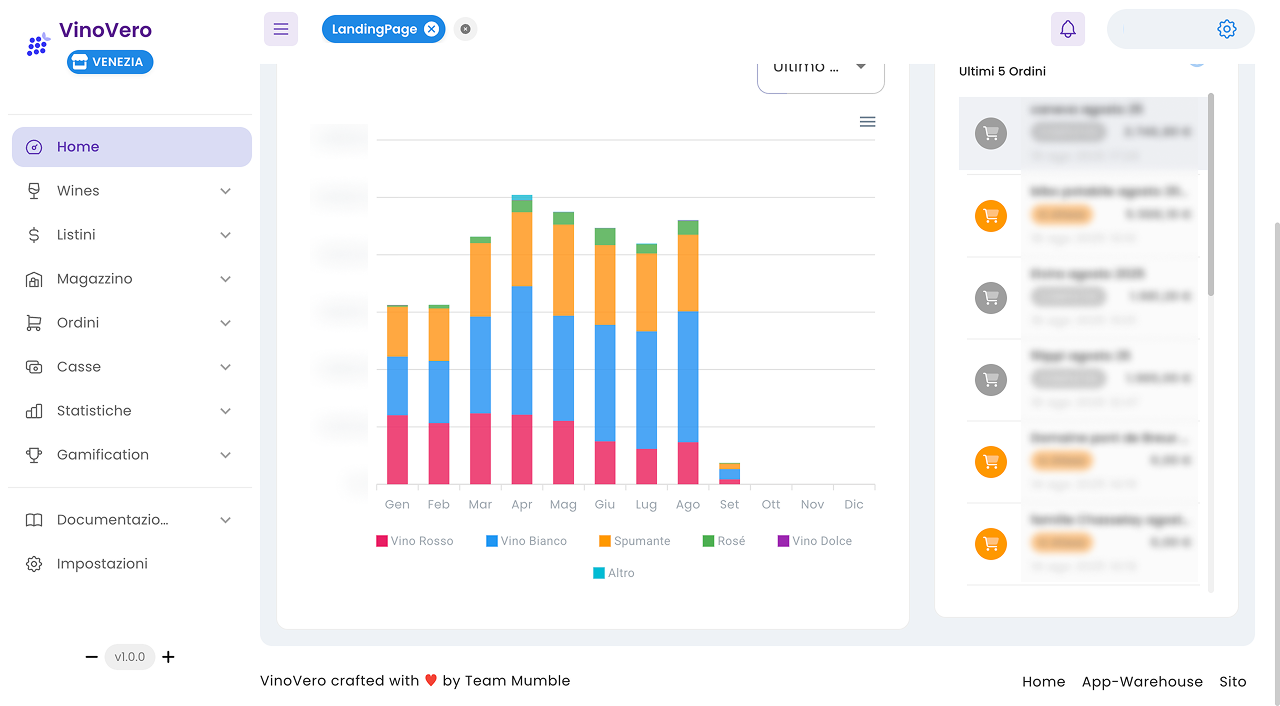Click the orange cart icon on an order
The height and width of the screenshot is (706, 1280).
point(991,215)
